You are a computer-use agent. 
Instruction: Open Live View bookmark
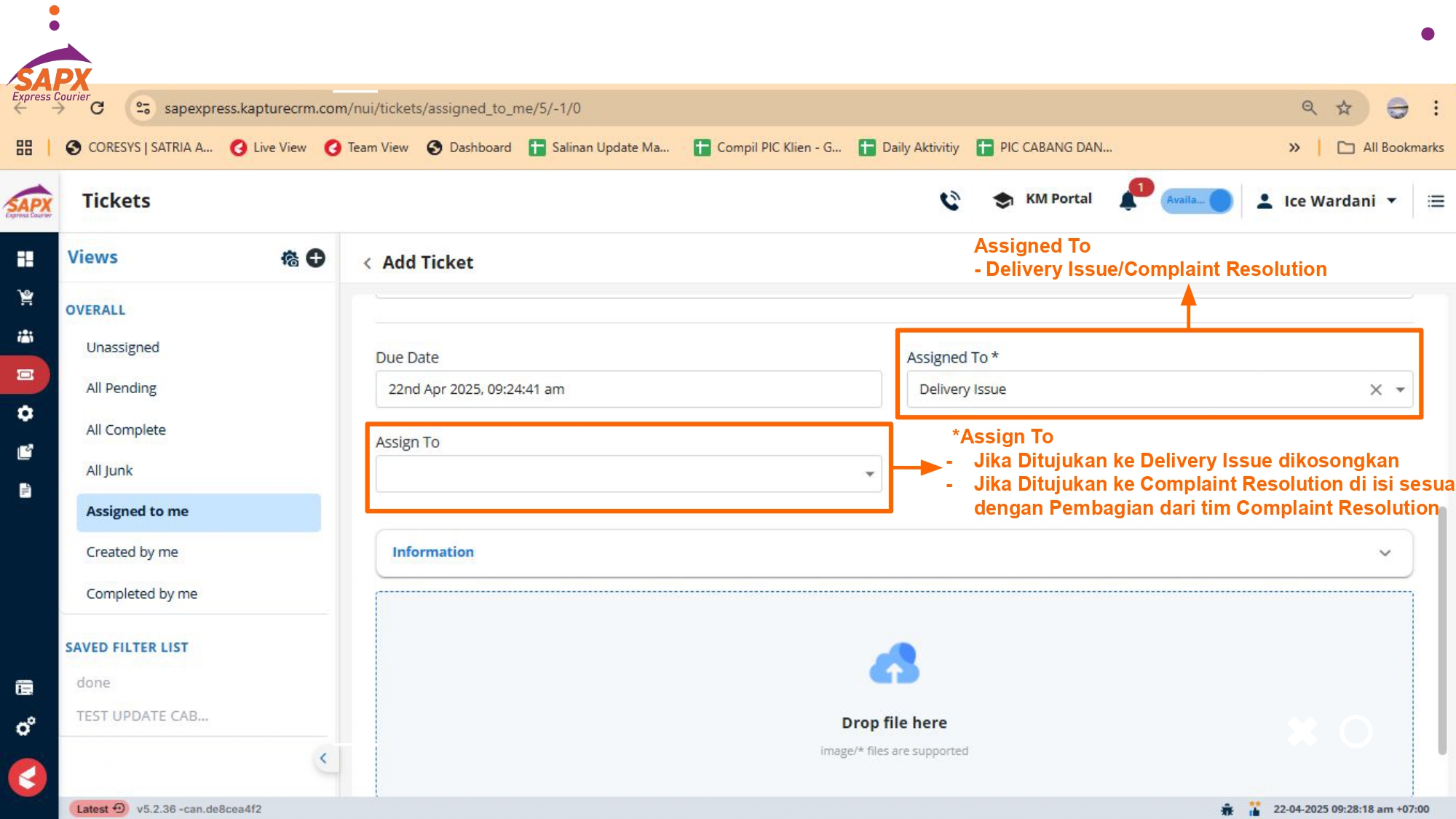pyautogui.click(x=268, y=148)
